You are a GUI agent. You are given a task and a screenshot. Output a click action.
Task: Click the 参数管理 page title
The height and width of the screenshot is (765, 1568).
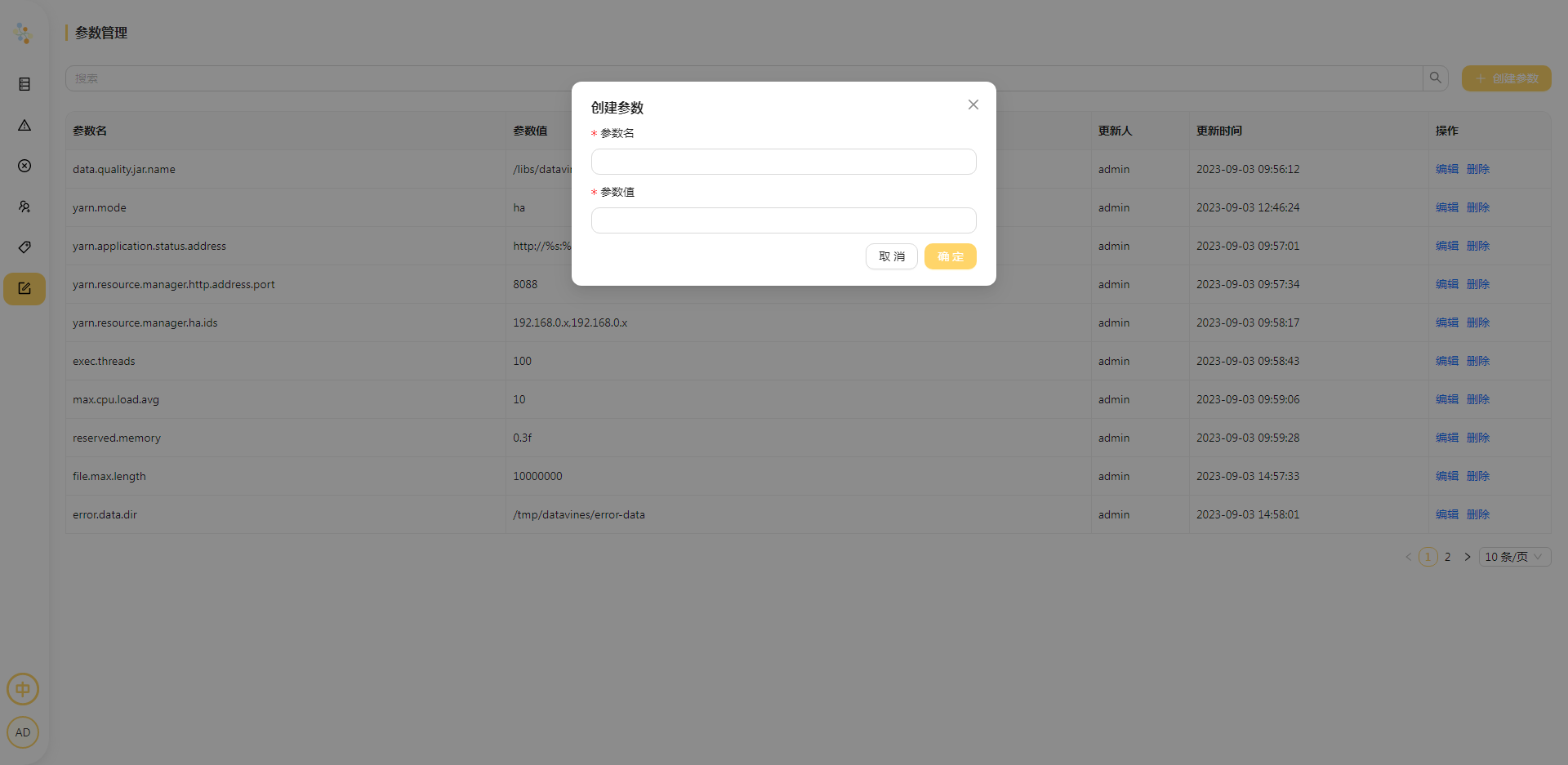coord(101,33)
